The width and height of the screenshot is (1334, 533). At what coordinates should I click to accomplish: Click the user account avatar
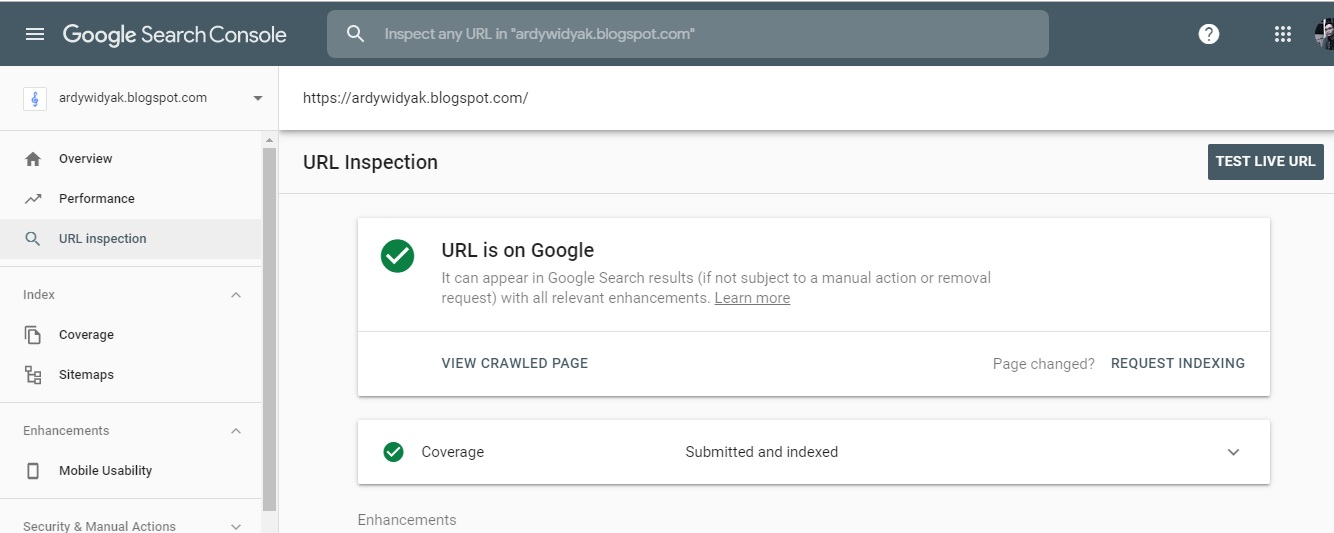tap(1324, 34)
